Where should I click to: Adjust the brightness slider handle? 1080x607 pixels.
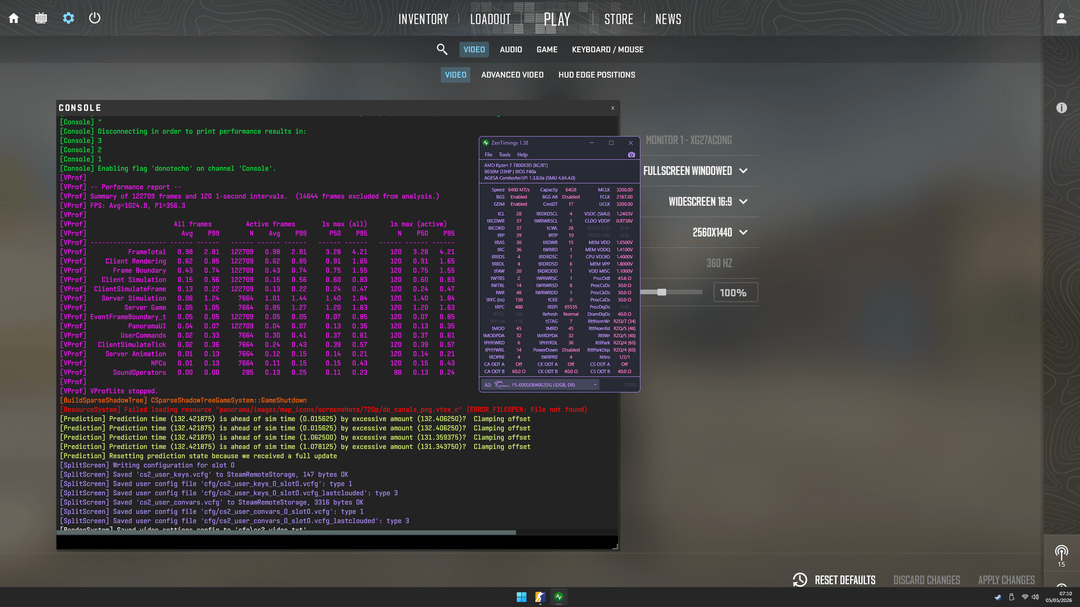[661, 292]
